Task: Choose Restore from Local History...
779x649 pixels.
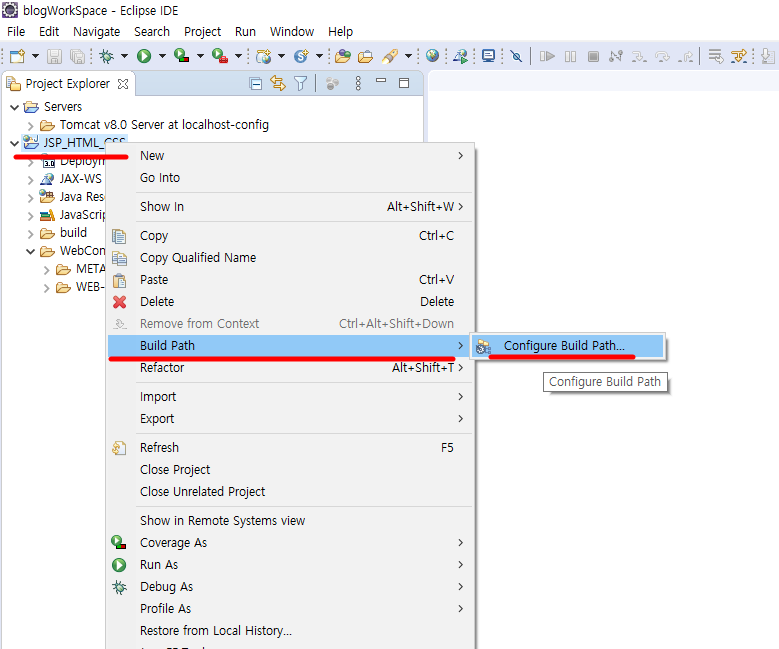Action: (290, 631)
